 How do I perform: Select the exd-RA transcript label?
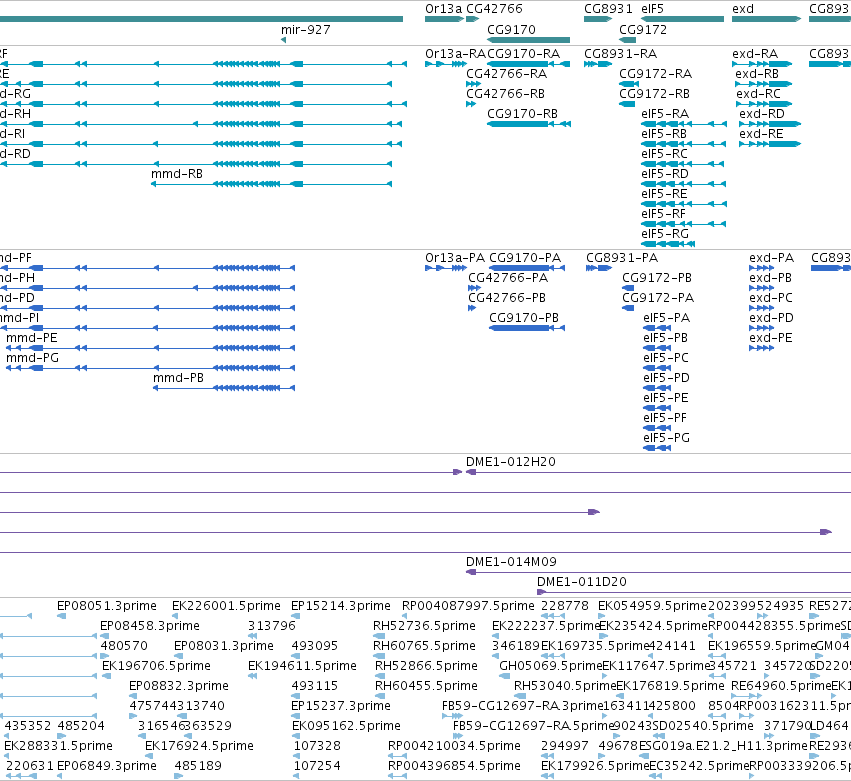pos(755,54)
